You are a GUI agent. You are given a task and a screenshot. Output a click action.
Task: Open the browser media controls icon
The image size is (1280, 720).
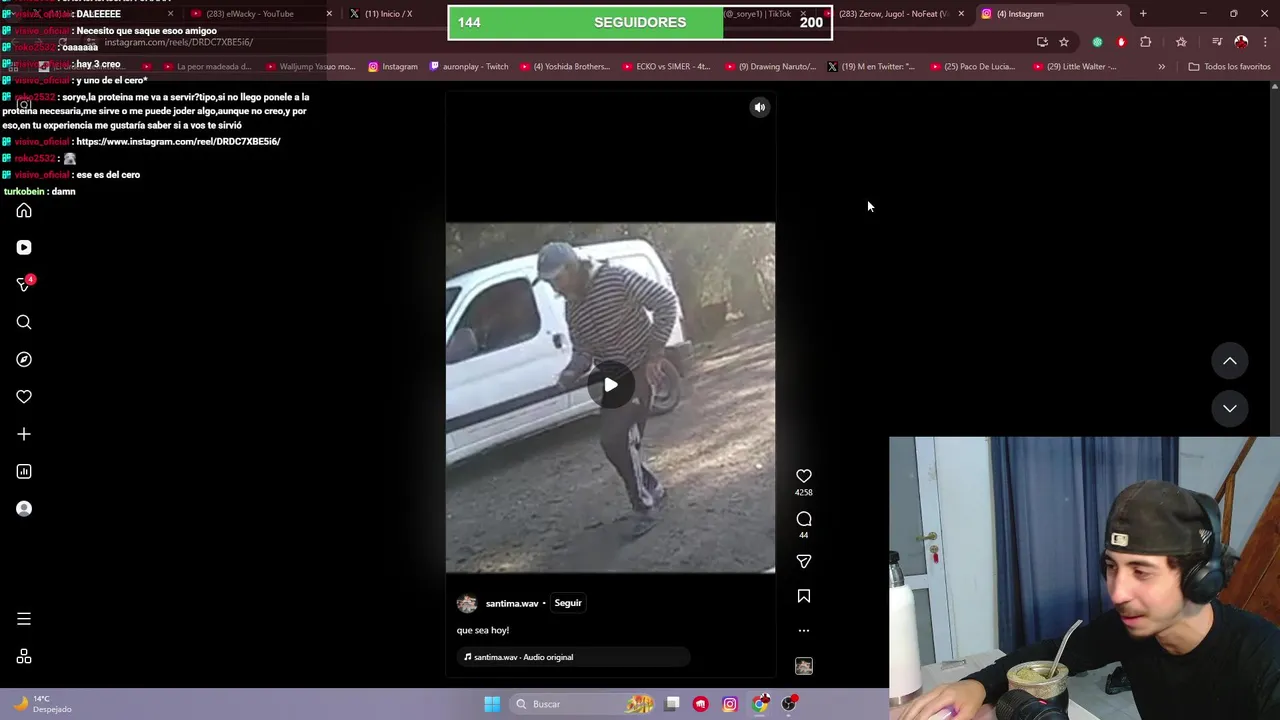[1217, 42]
